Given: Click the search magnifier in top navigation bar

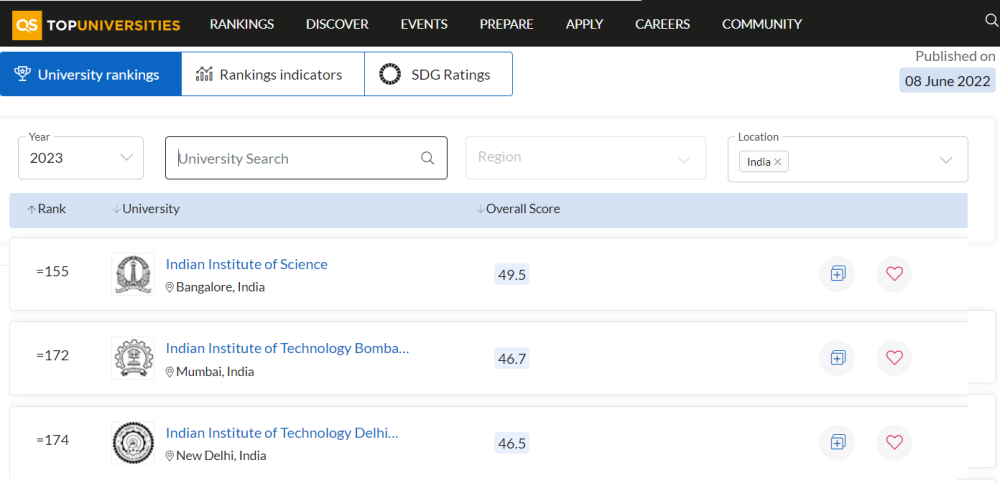Looking at the screenshot, I should [x=992, y=21].
